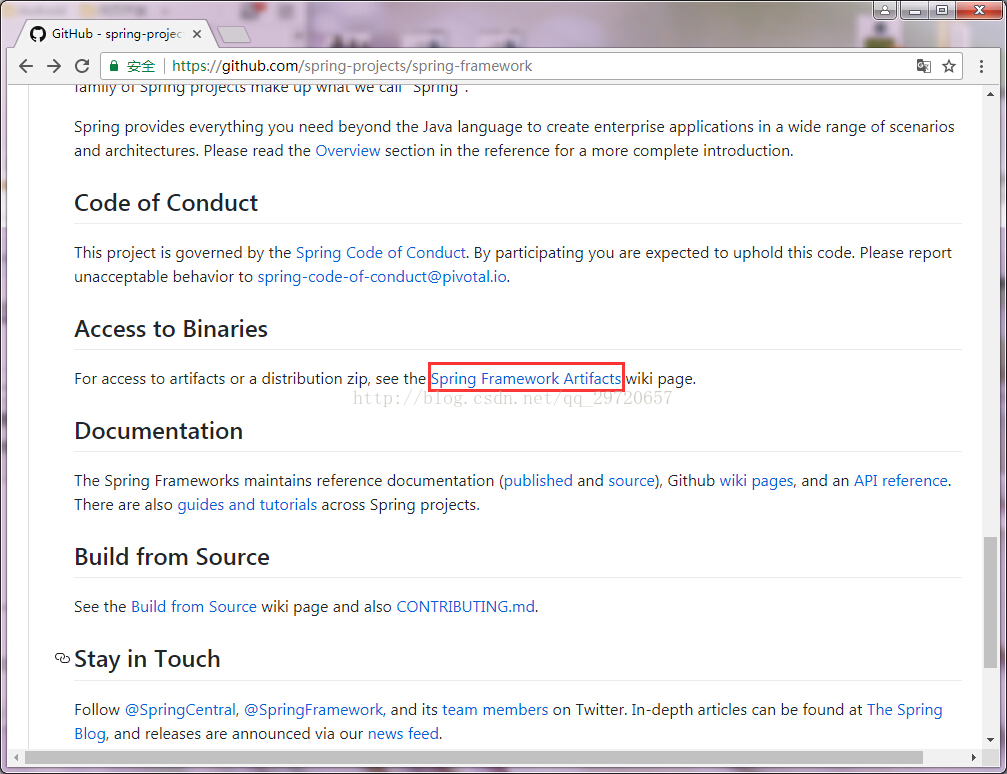
Task: Bookmark this page with the star icon
Action: pyautogui.click(x=949, y=66)
